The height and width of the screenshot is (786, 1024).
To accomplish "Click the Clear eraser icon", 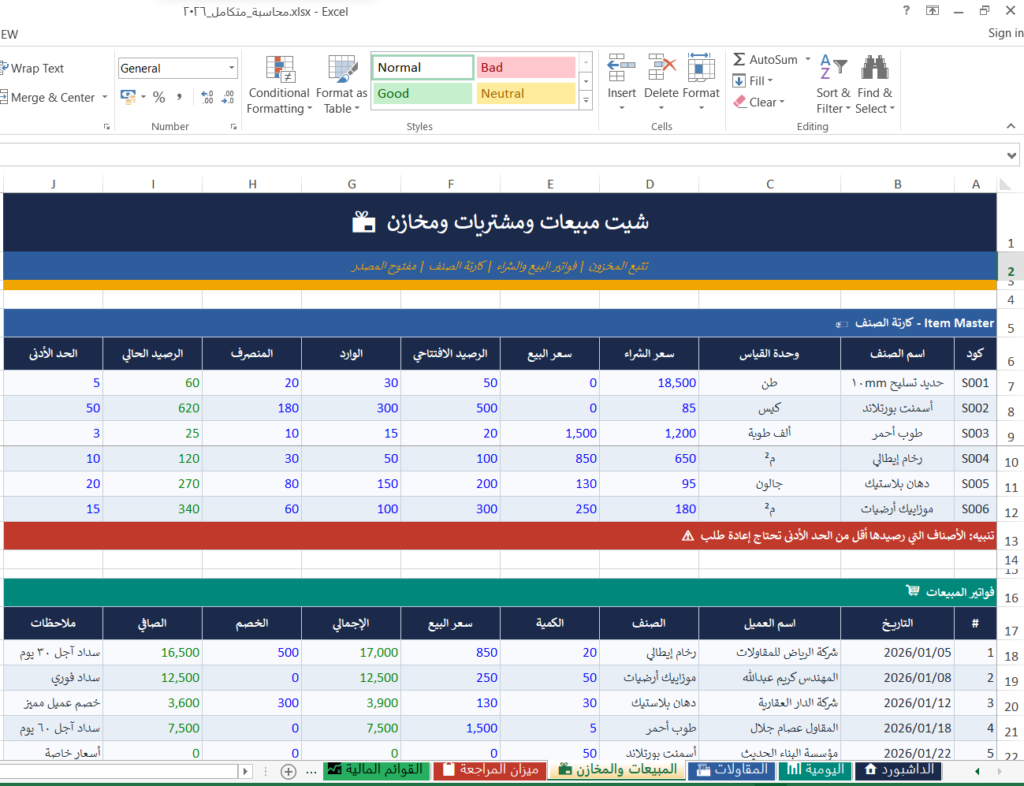I will tap(739, 102).
